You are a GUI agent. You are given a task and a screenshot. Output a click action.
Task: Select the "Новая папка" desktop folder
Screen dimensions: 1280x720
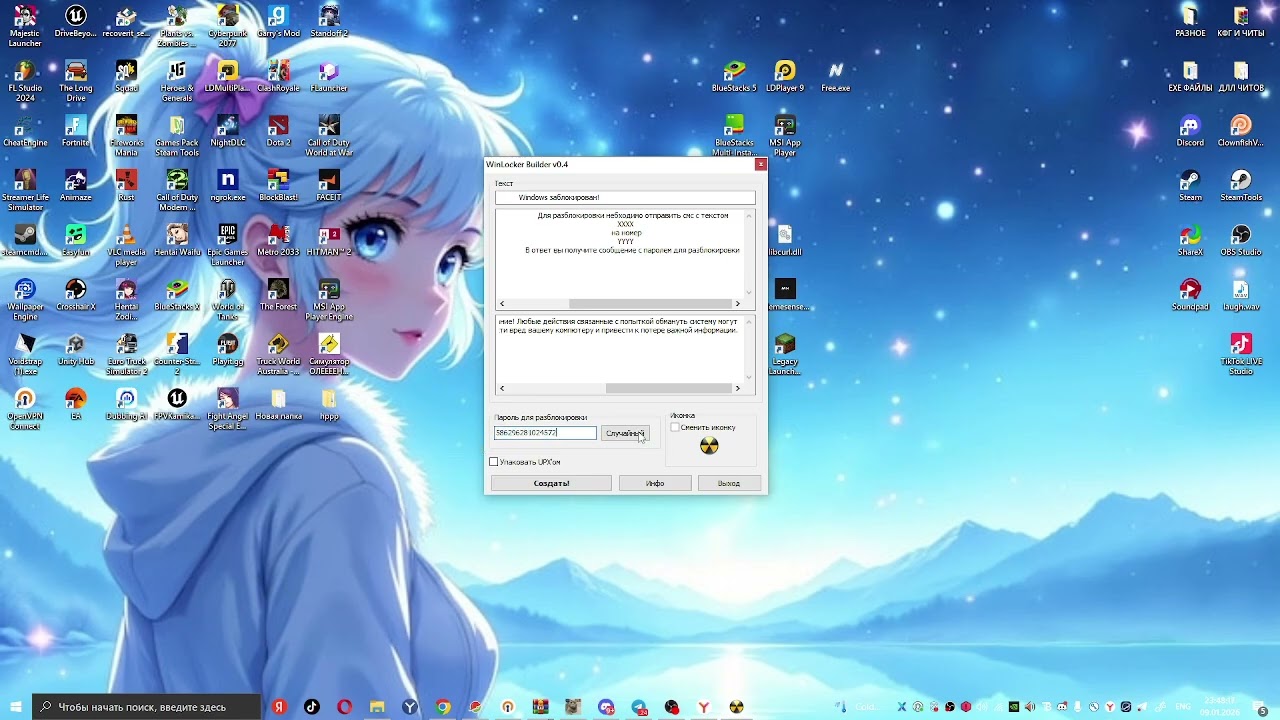pos(278,405)
